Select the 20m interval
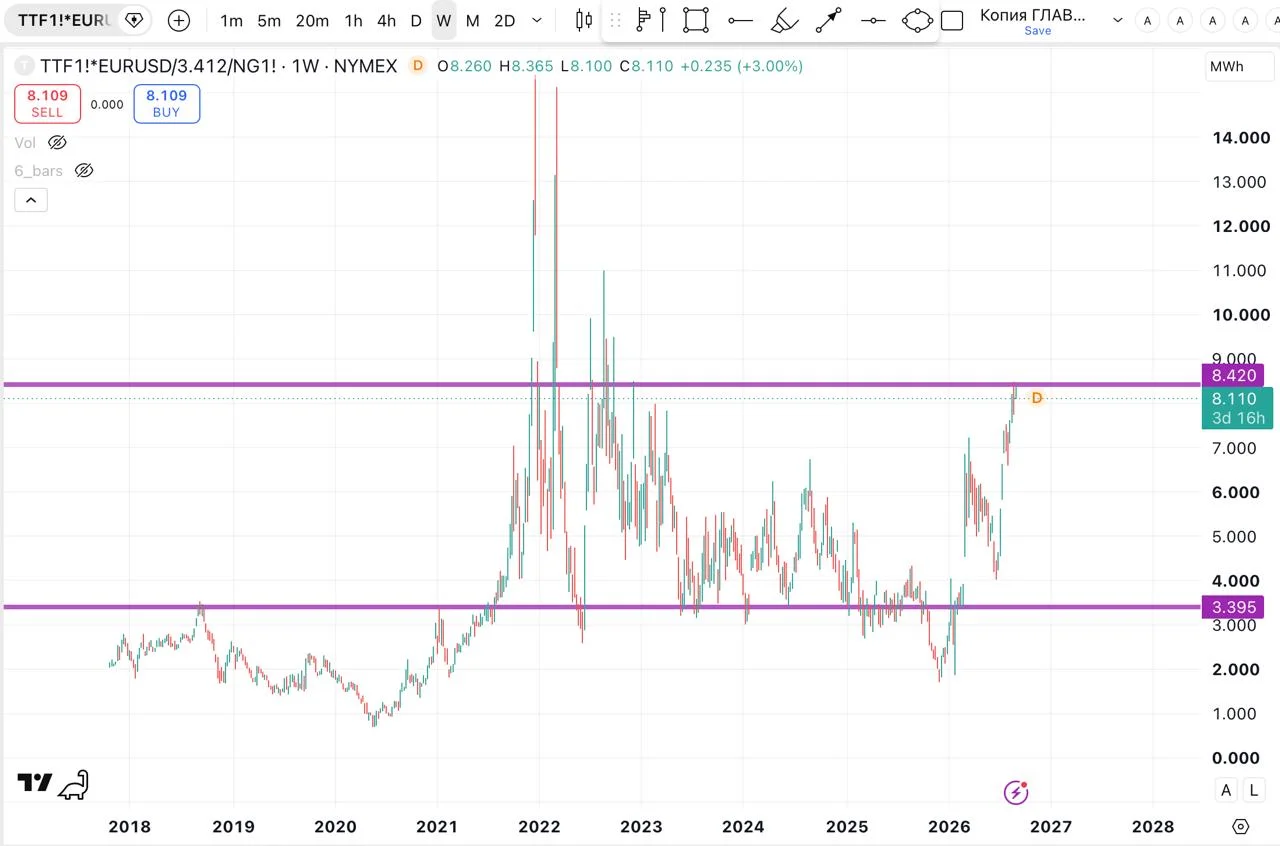 [x=312, y=20]
